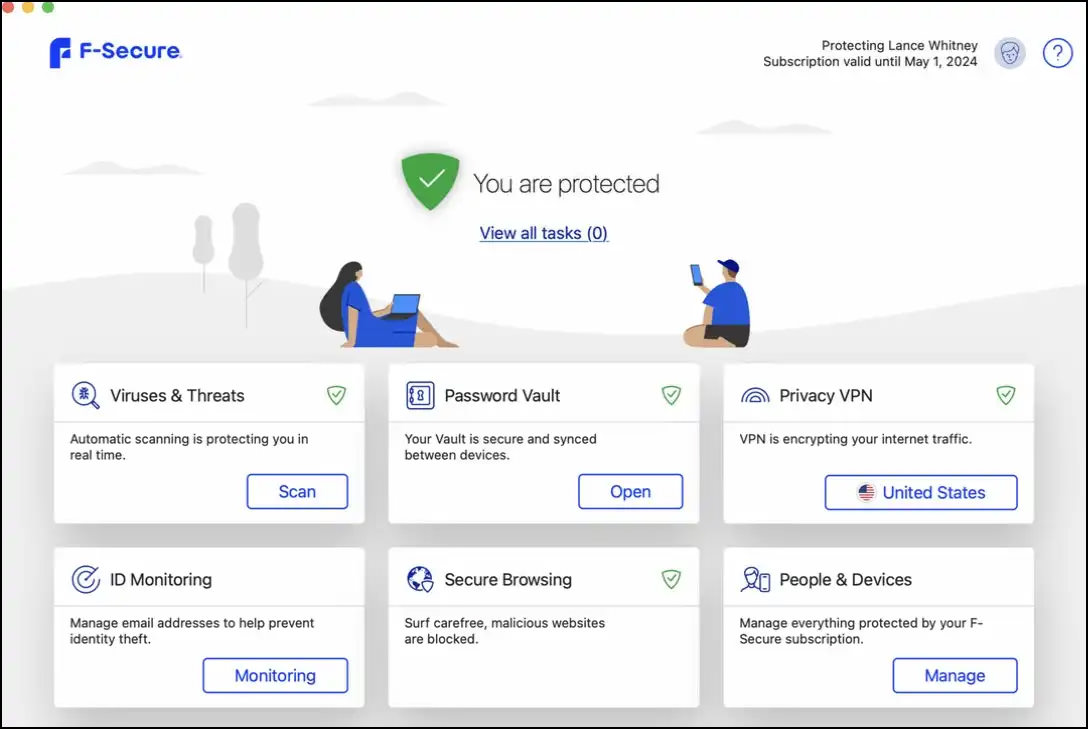Click "Manage everything protected by your F-Secure" description
This screenshot has height=729, width=1088.
(x=861, y=631)
